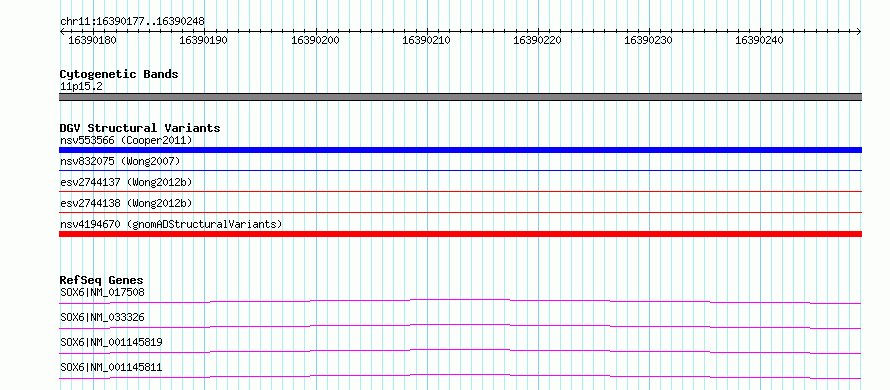Screen dimensions: 890x390
Task: Click the thick red nsv4194670 variant bar
Action: [x=460, y=234]
